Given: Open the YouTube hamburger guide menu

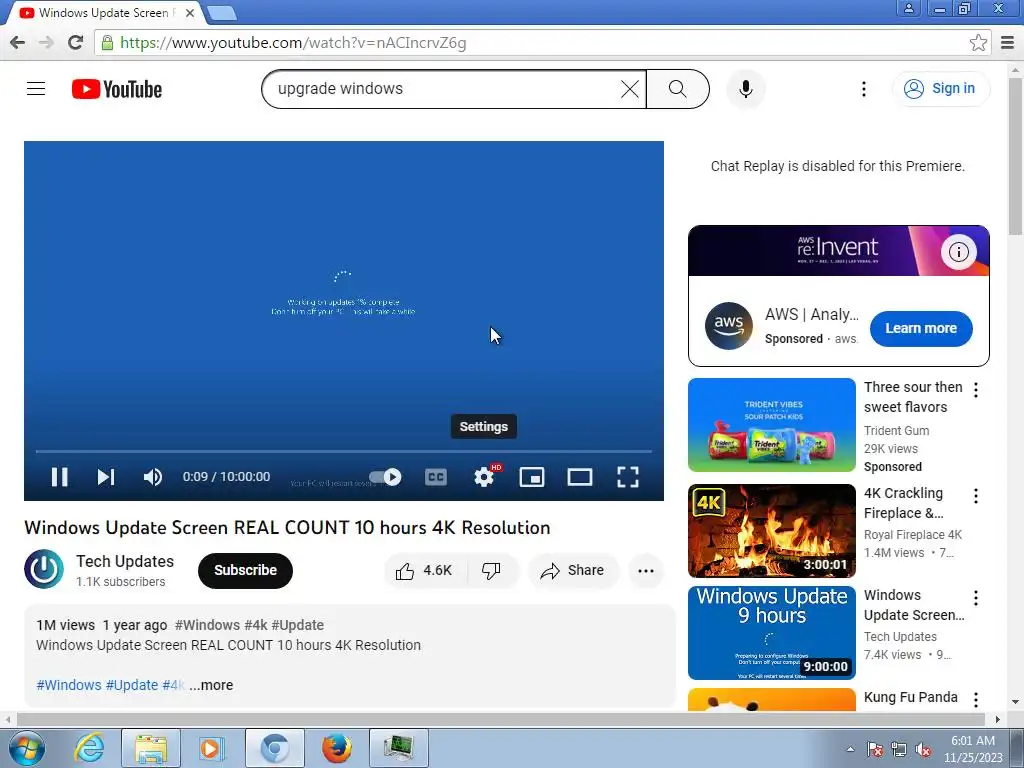Looking at the screenshot, I should [36, 89].
